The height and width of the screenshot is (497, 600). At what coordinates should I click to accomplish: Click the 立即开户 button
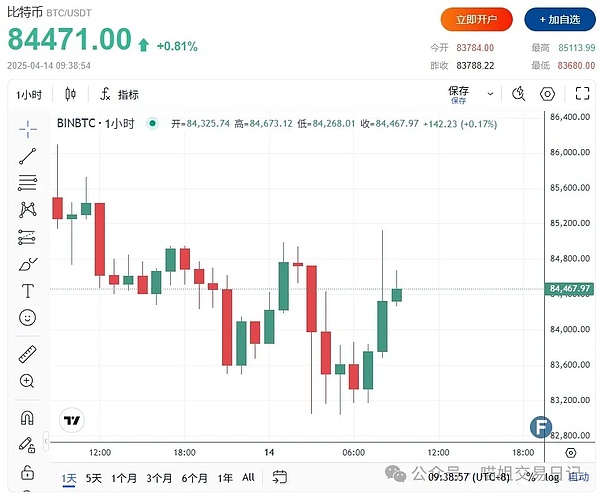click(x=476, y=19)
